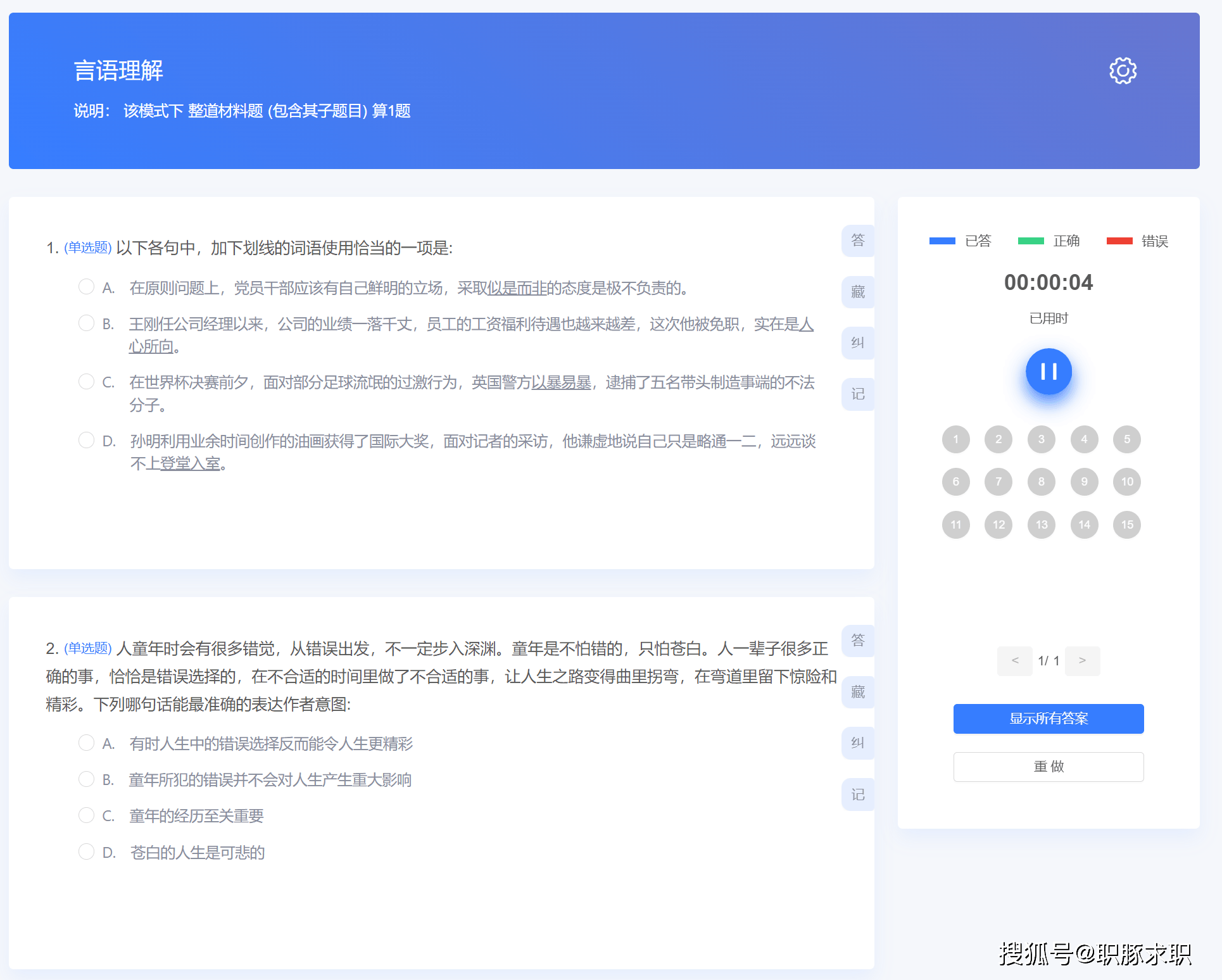Click the 纠 correction icon for question 1

pyautogui.click(x=857, y=343)
